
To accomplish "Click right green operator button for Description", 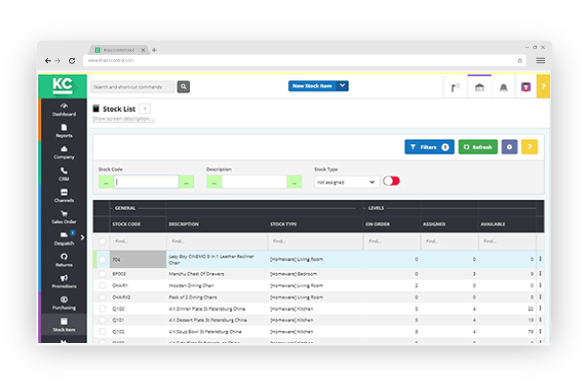I will coord(294,182).
